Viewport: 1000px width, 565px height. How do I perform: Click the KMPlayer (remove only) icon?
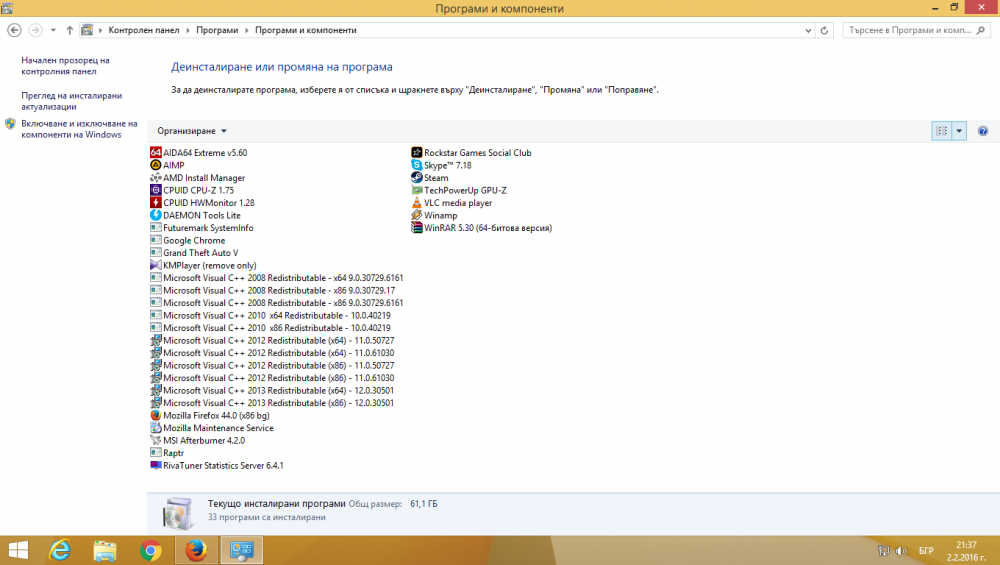(156, 265)
